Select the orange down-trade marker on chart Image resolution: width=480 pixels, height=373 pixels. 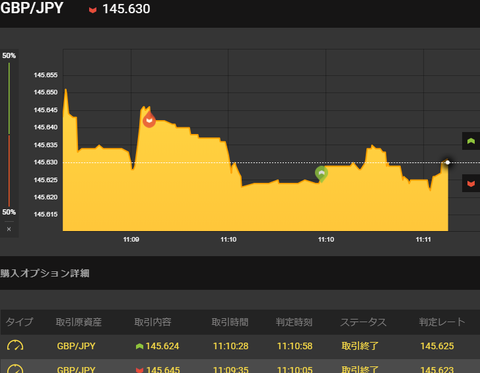149,120
